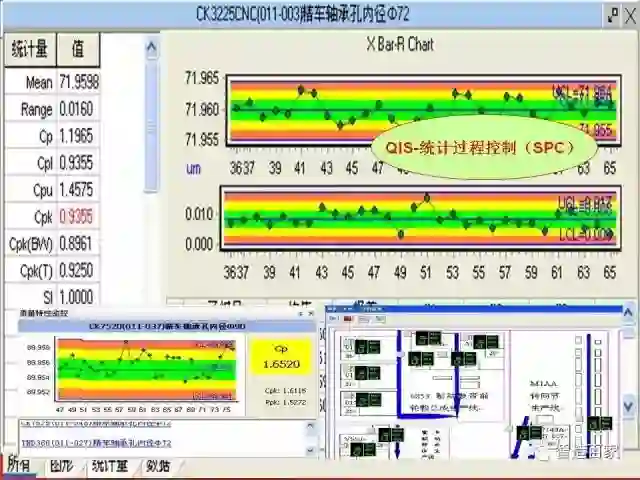Close the CK3225CNC chart window

(x=630, y=16)
